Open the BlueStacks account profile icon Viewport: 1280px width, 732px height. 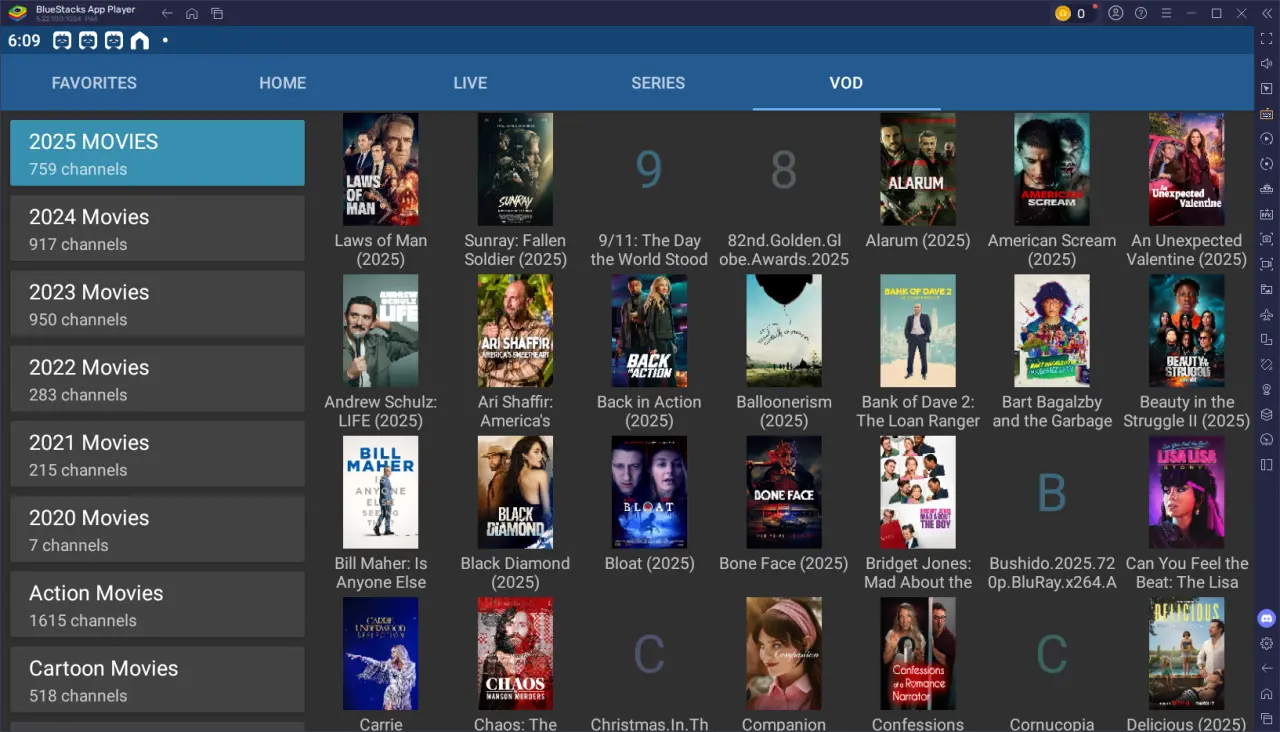(x=1115, y=14)
